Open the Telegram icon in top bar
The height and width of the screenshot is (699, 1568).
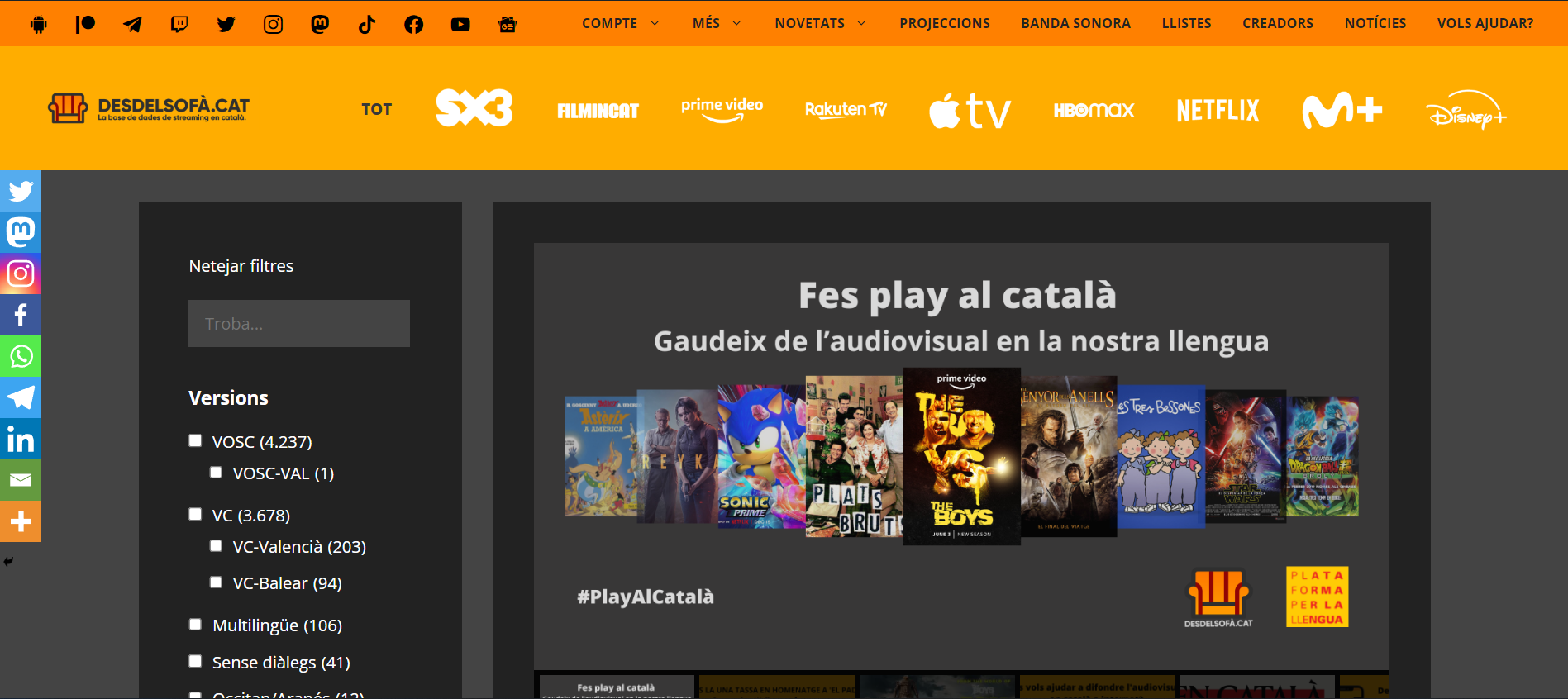pos(132,24)
